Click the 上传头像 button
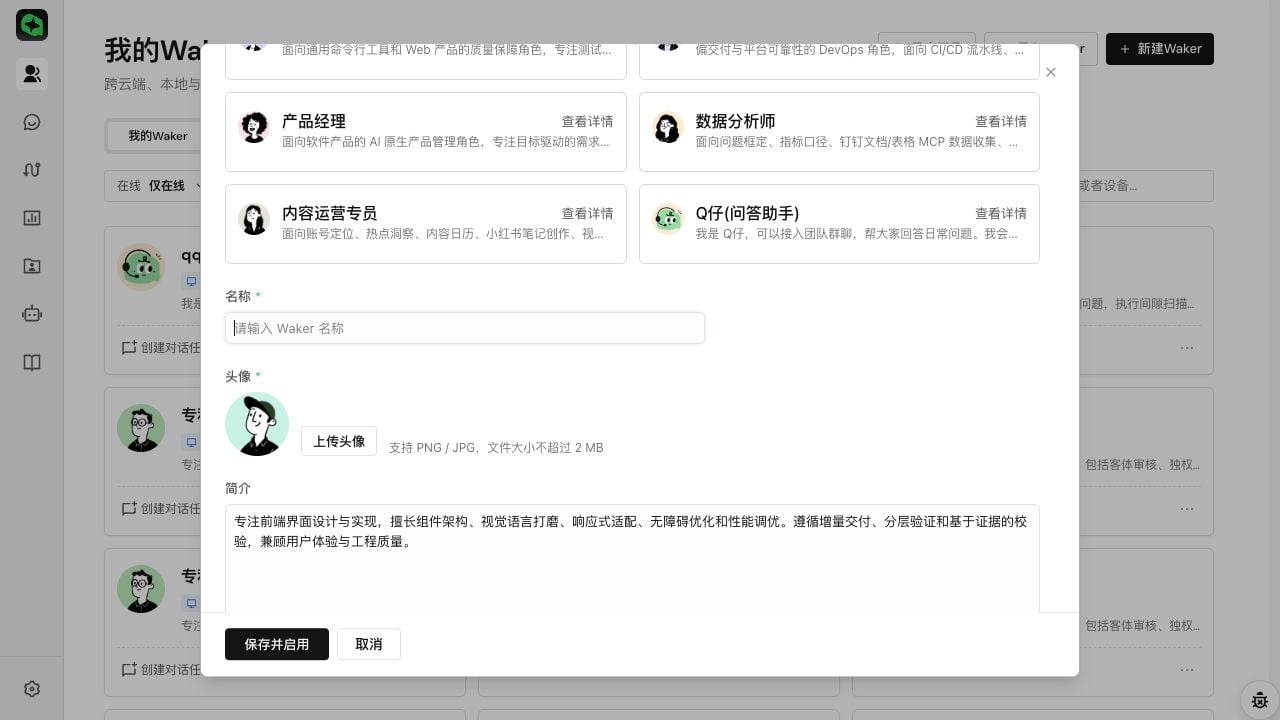Image resolution: width=1280 pixels, height=720 pixels. click(x=339, y=441)
